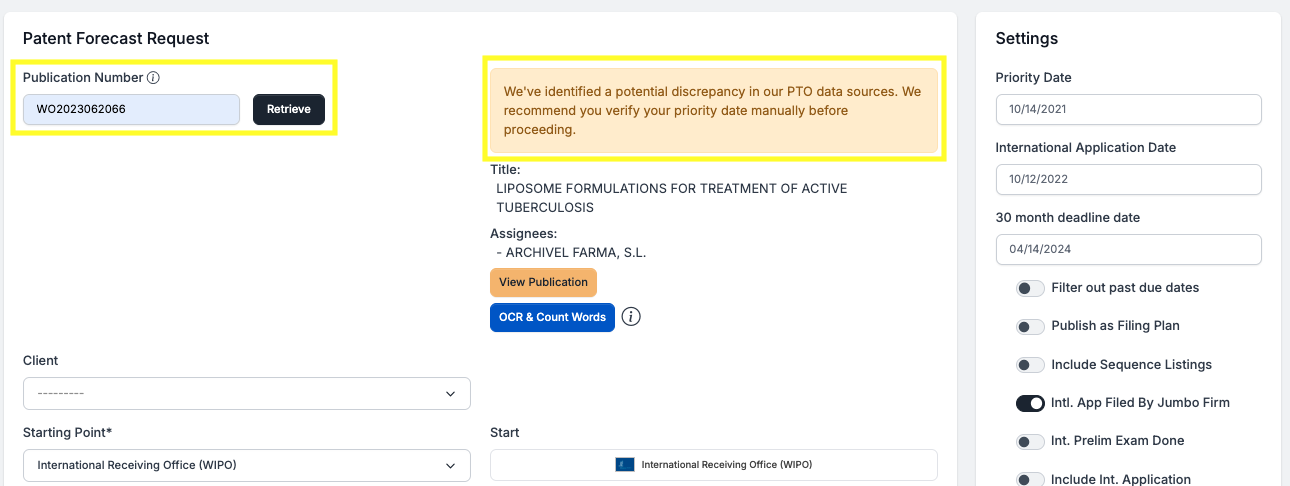Toggle Int. Prelim Exam Done switch
This screenshot has height=486, width=1290.
pos(1030,441)
